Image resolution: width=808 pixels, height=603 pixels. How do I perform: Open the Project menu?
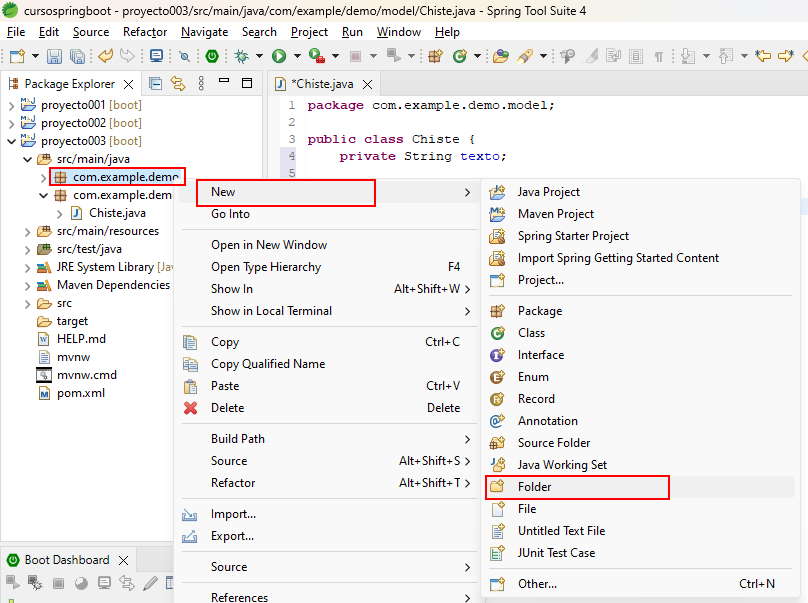(309, 32)
